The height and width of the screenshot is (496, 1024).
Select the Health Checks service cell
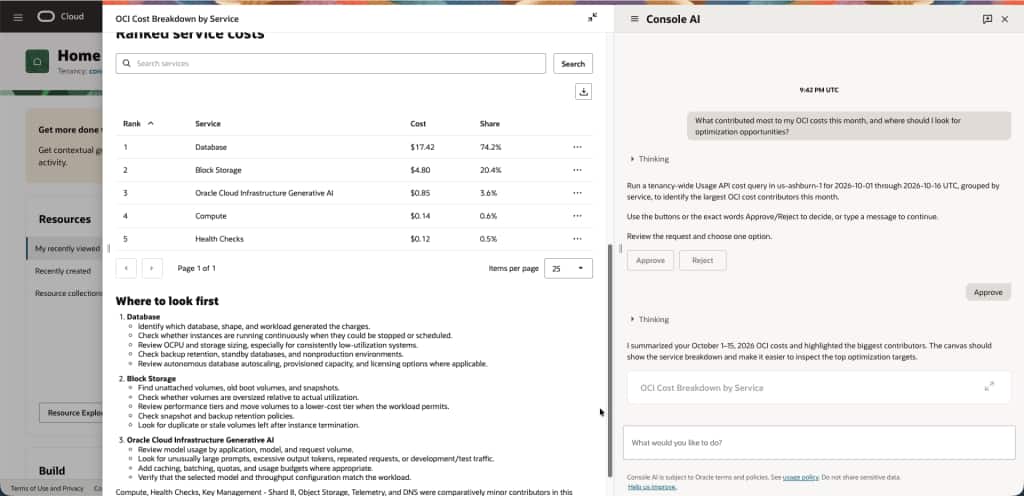tap(219, 239)
